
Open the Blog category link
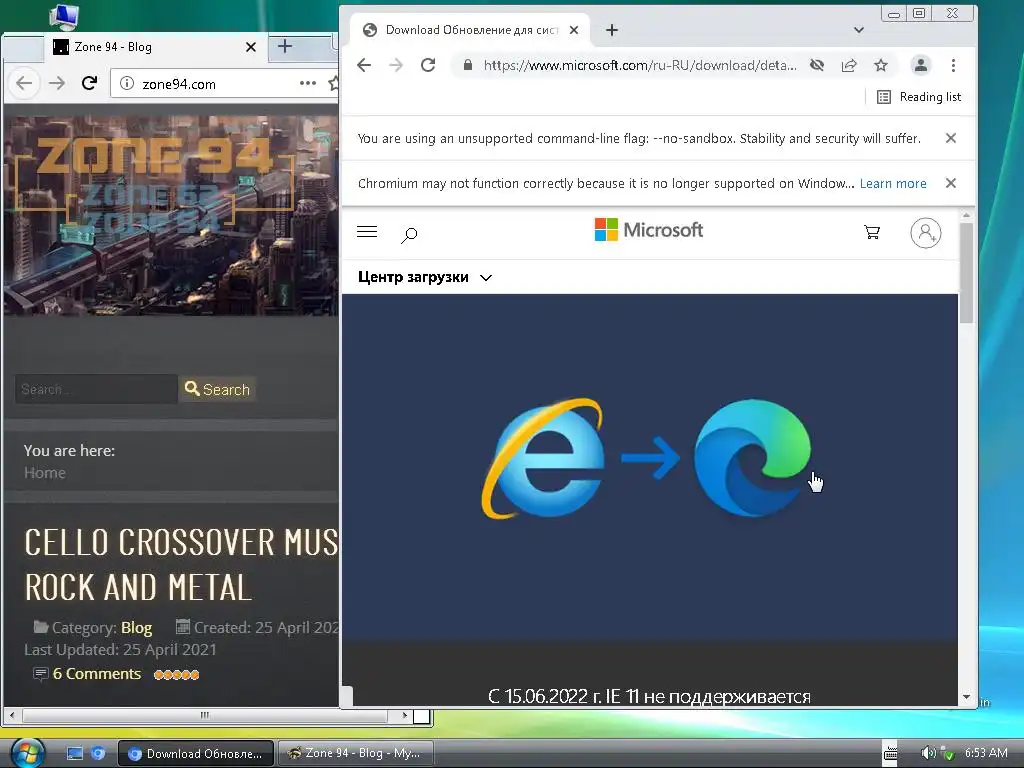[136, 628]
